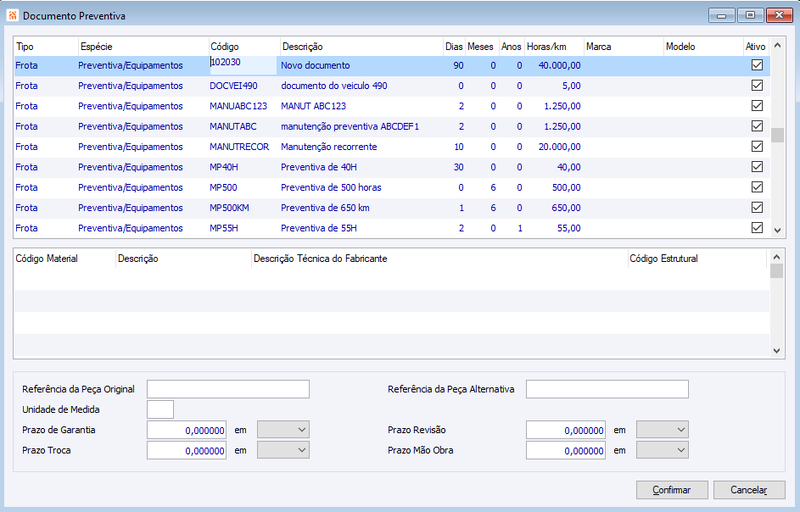Uncheck Ativo for Novo documento row
The image size is (800, 512).
pyautogui.click(x=757, y=65)
